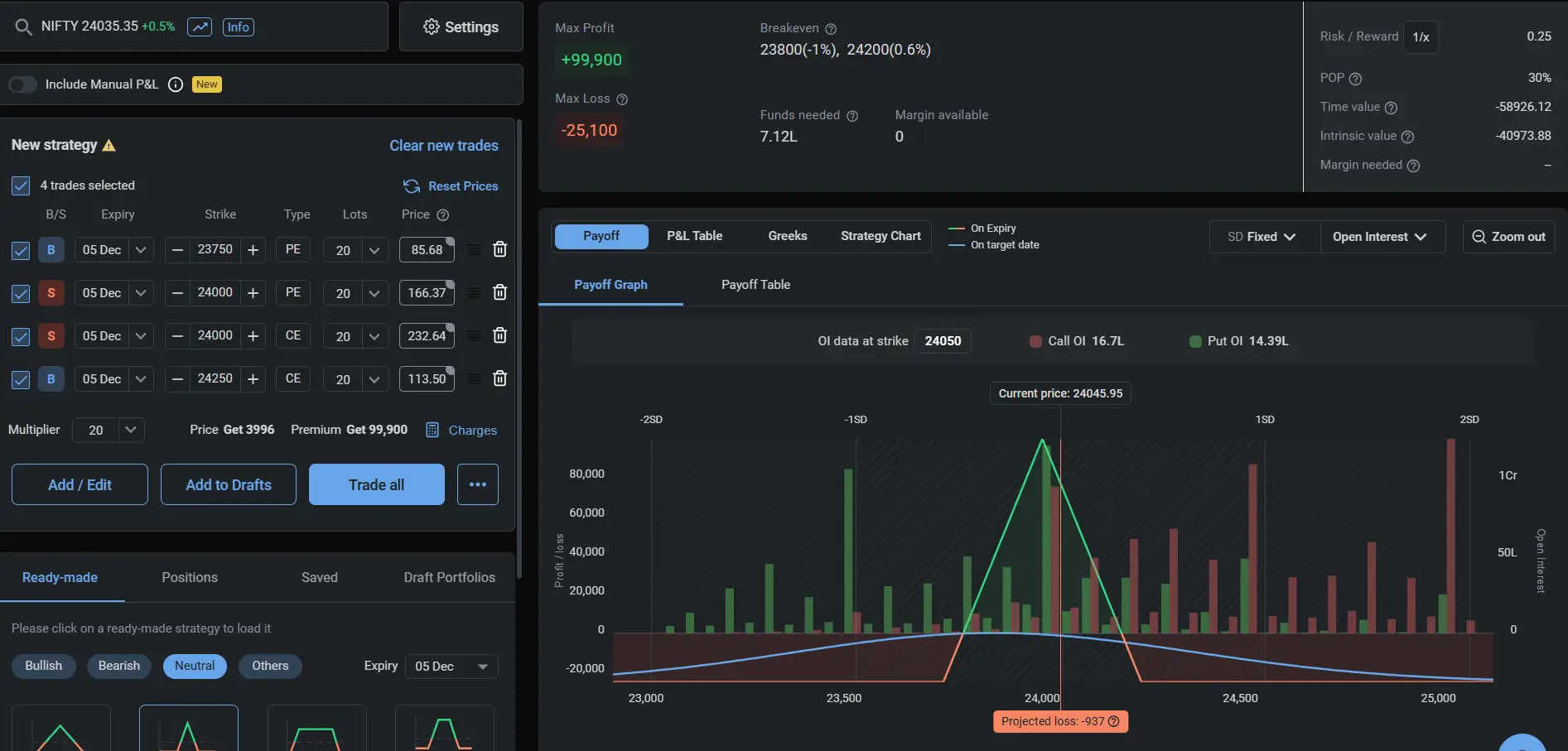Delete the 24250 CE trade row
Image resolution: width=1568 pixels, height=751 pixels.
click(x=499, y=378)
